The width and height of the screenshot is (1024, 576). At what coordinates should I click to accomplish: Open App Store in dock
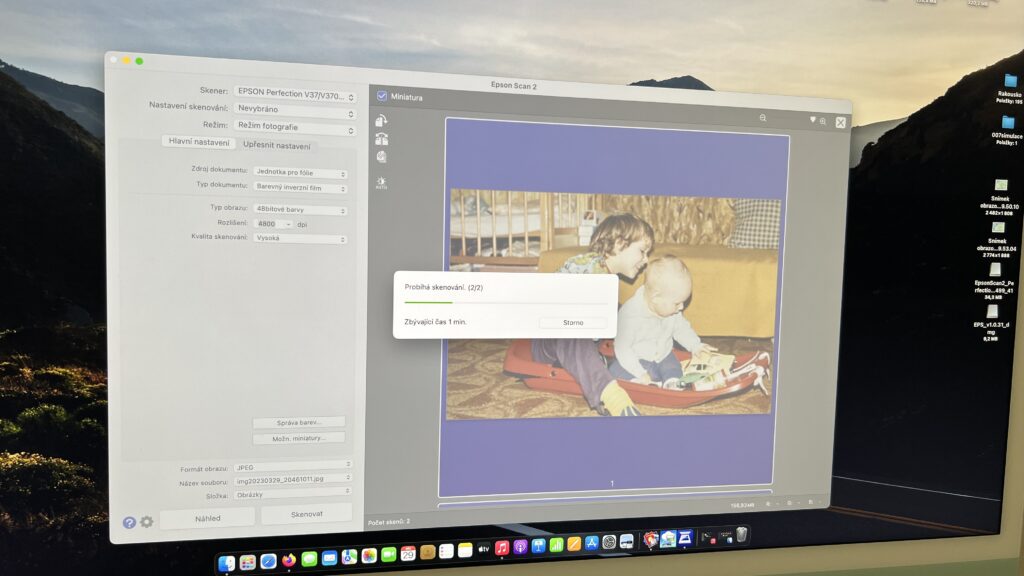(x=592, y=543)
